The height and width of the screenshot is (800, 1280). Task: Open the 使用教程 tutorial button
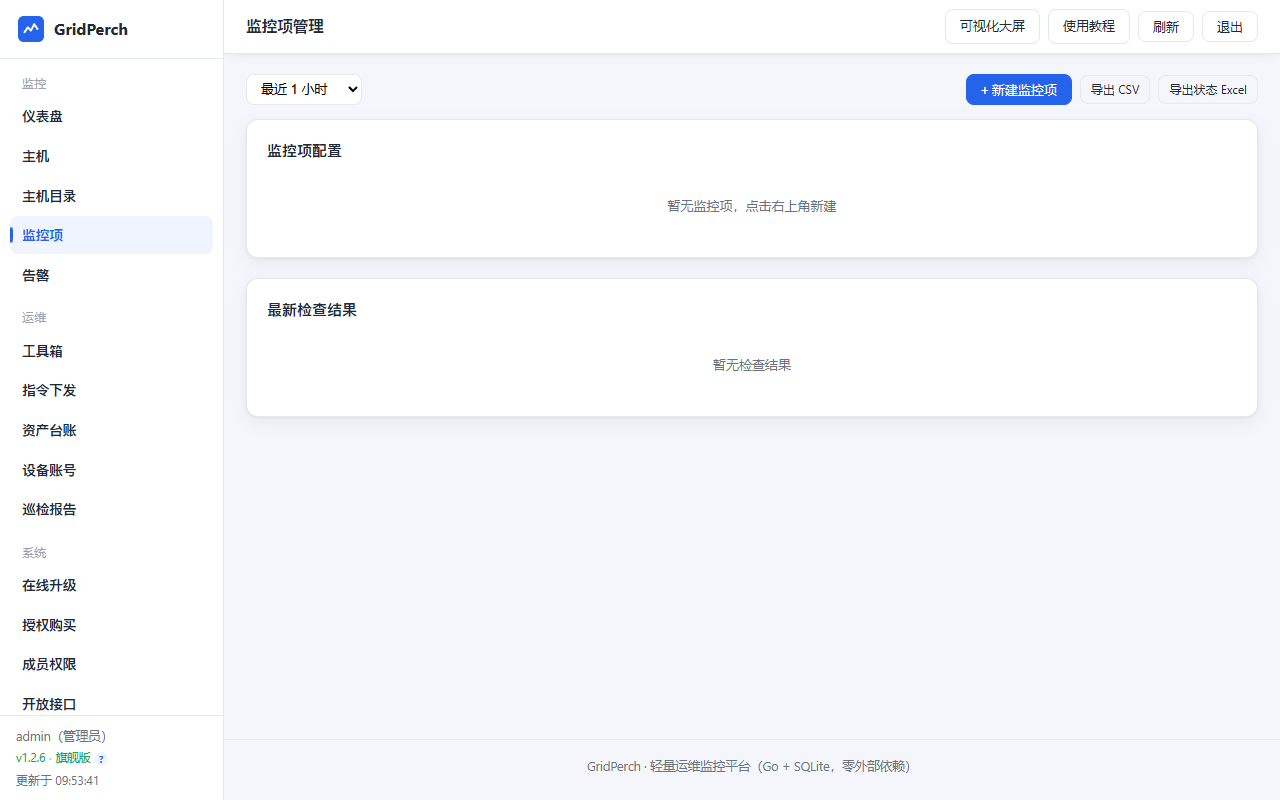tap(1089, 26)
